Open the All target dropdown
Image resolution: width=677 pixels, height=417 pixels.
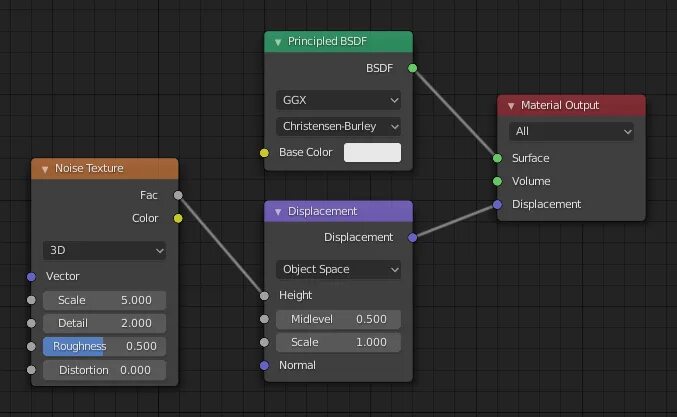[x=571, y=131]
